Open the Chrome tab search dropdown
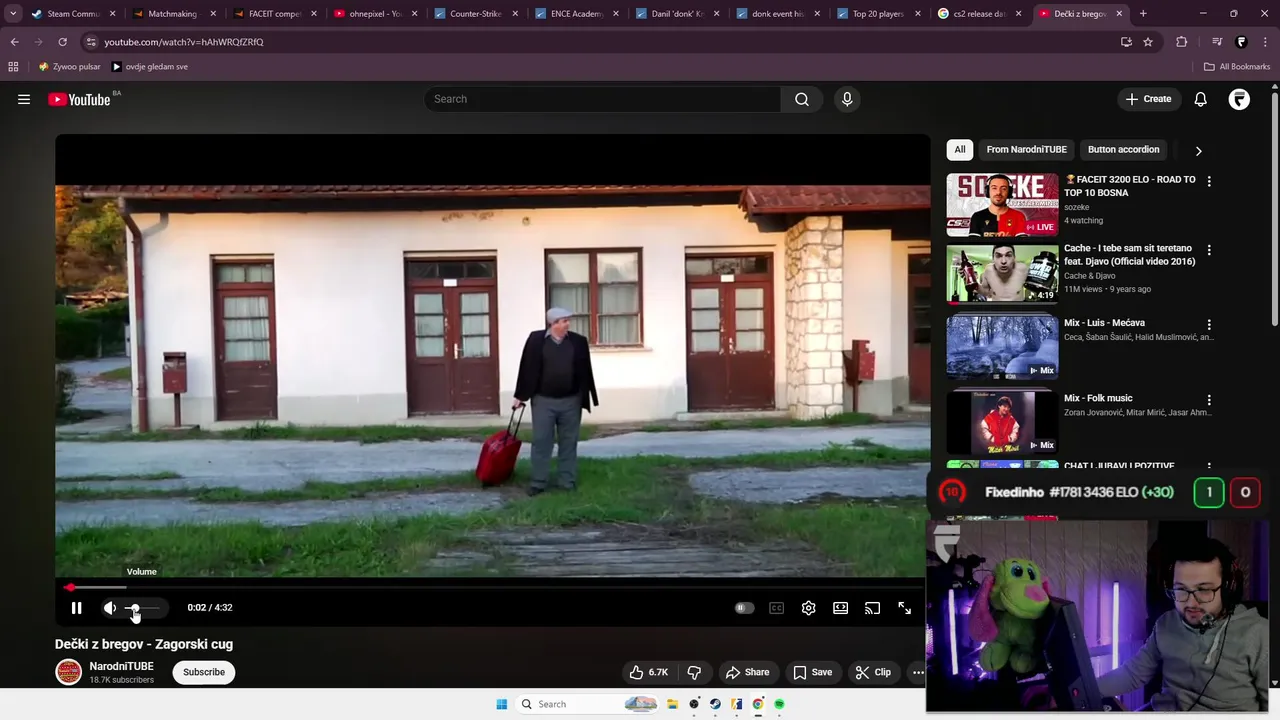Viewport: 1280px width, 720px height. click(x=13, y=14)
